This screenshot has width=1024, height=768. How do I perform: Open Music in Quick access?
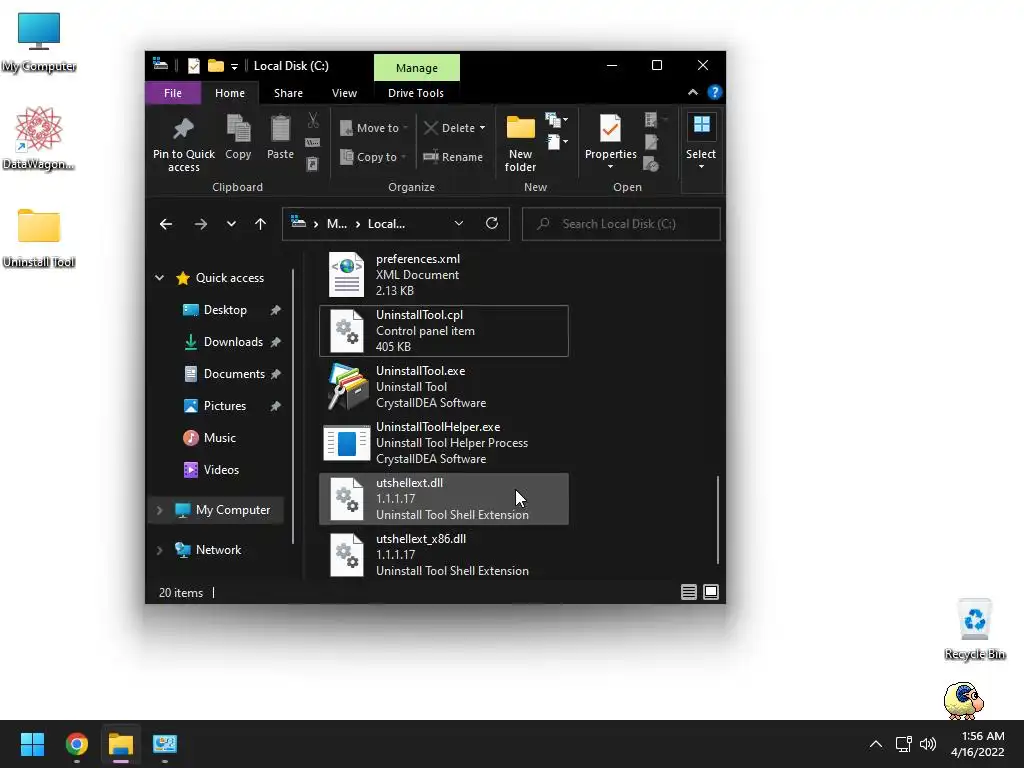point(219,438)
